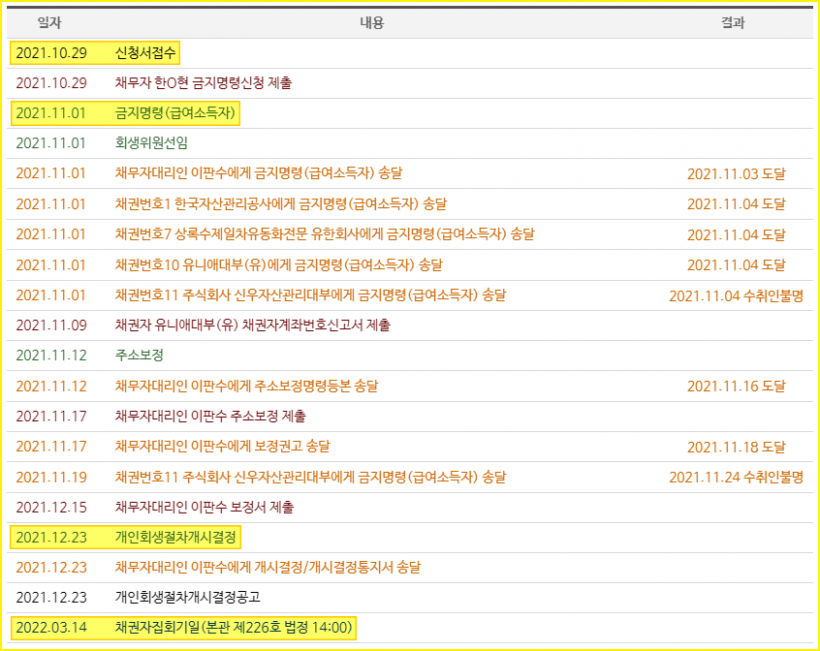Select '채무자대리인 이판수에게 보정권고 송달' entry
Screen dimensions: 820x651
(x=223, y=447)
